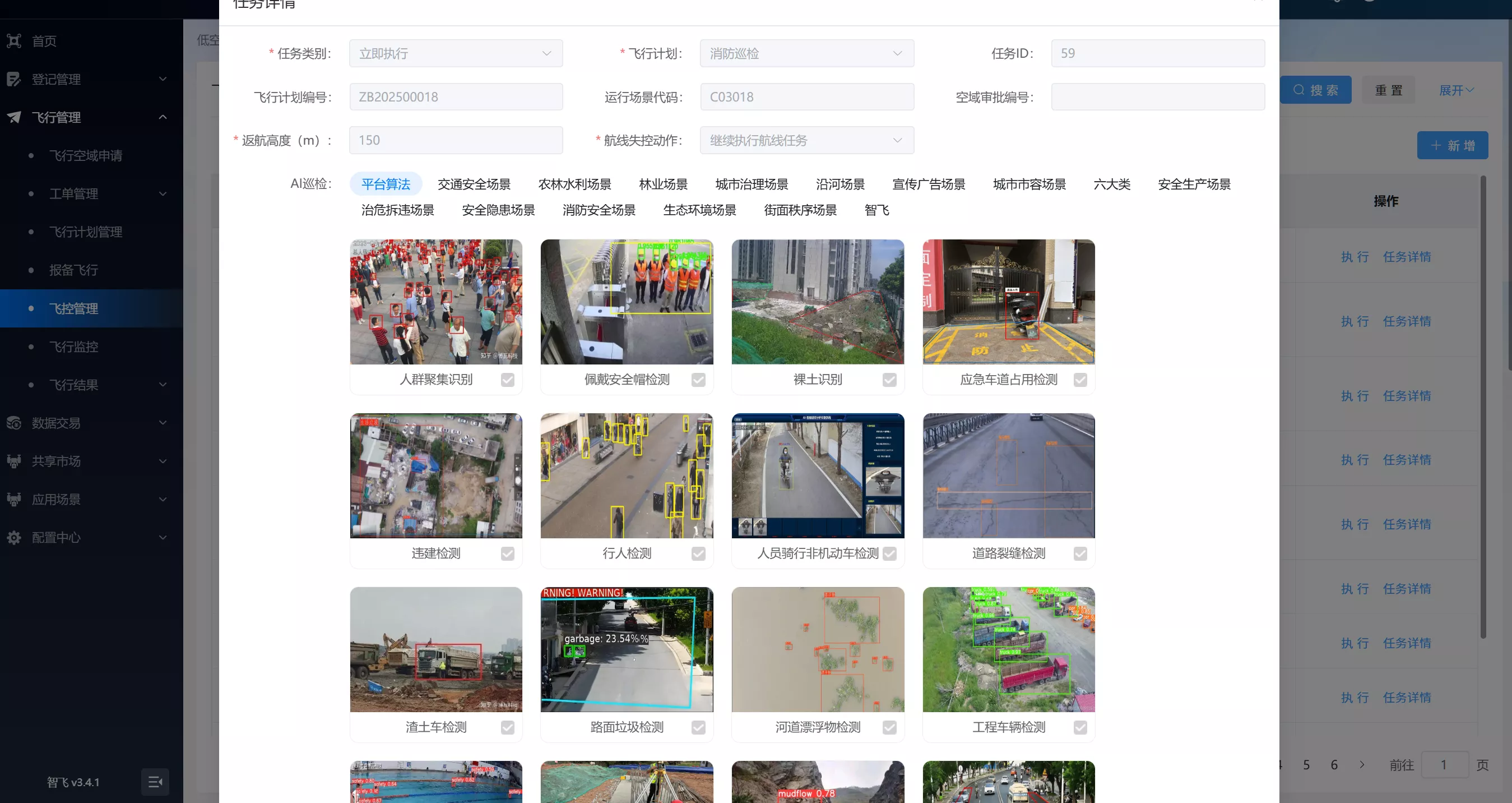Click the 任务ID input field
This screenshot has width=1512, height=803.
pyautogui.click(x=1158, y=53)
